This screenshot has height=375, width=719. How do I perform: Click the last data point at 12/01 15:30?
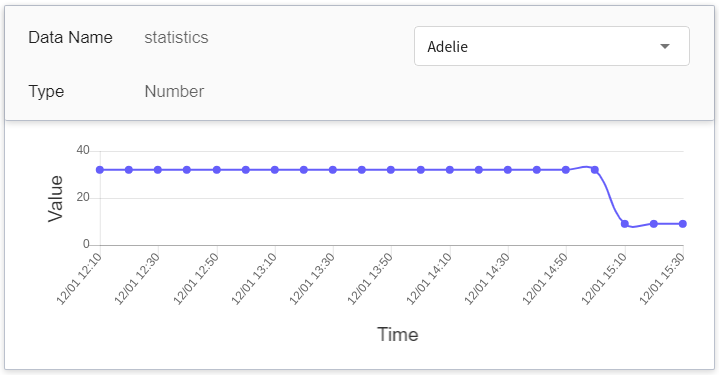(x=683, y=224)
